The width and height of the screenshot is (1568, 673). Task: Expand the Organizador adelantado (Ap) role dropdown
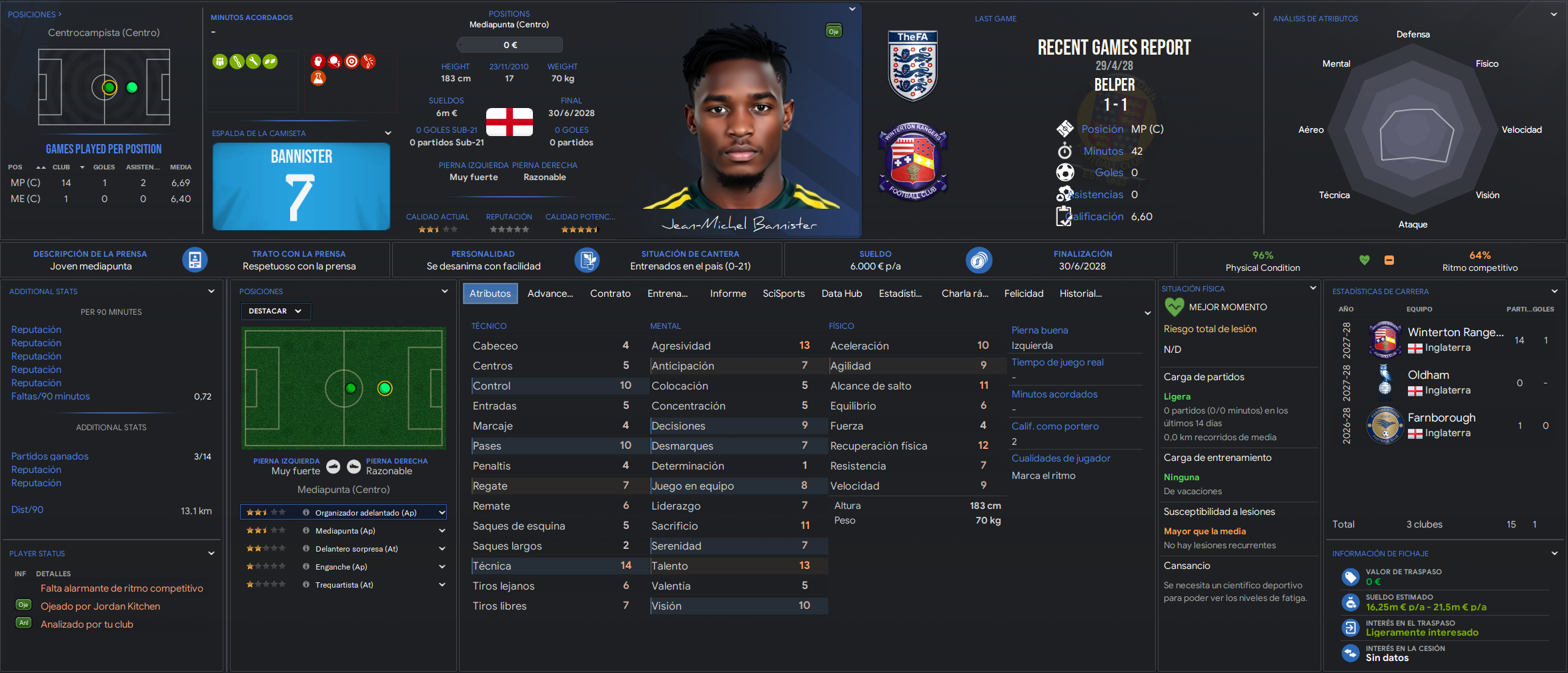click(442, 513)
